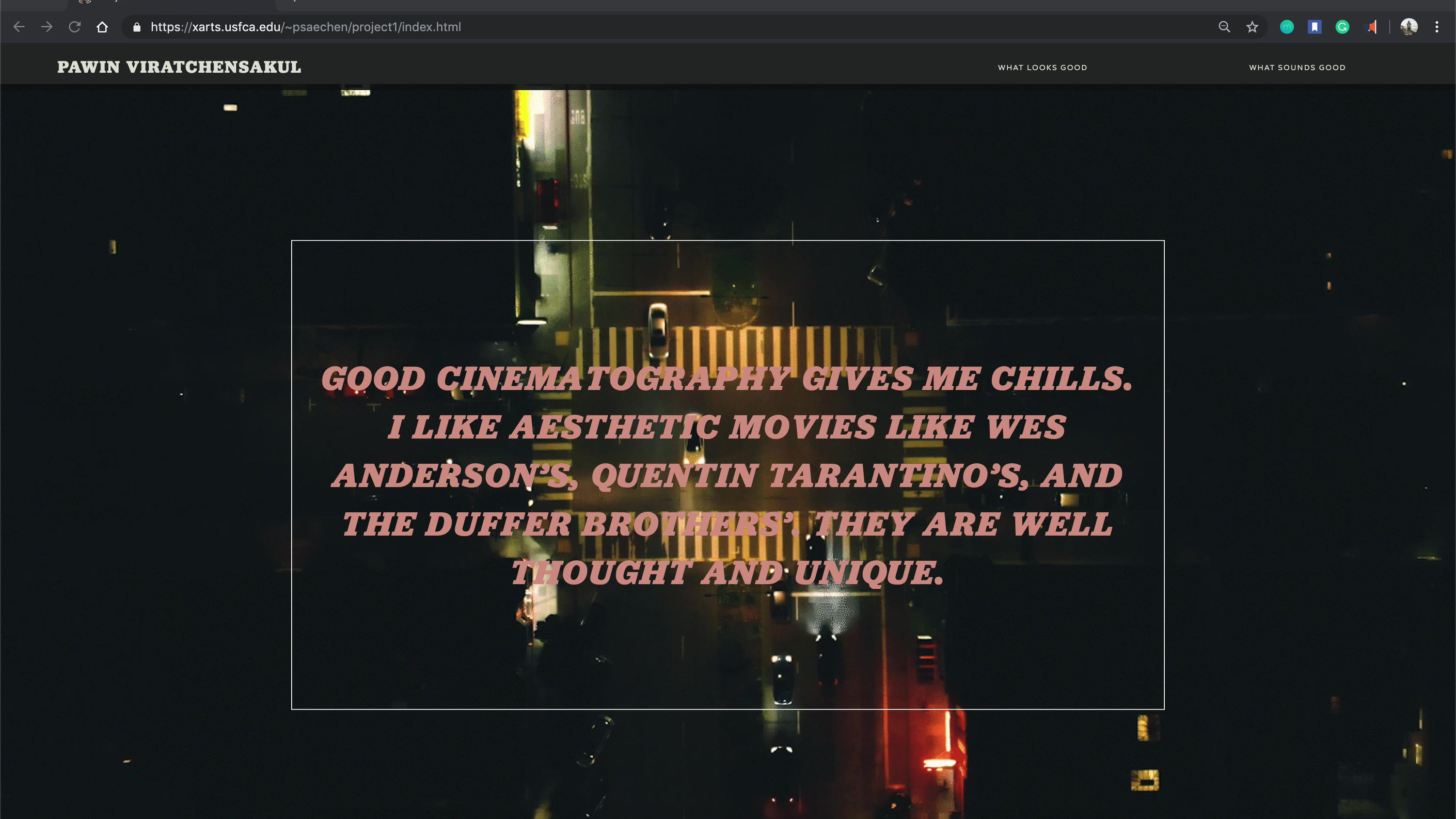Click the Pawin Viratchensakul site title
Screen dimensions: 1456x819
click(x=179, y=67)
